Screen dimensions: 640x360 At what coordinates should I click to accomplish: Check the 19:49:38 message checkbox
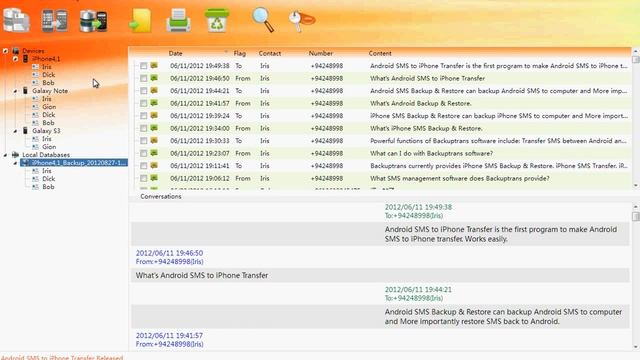click(143, 66)
